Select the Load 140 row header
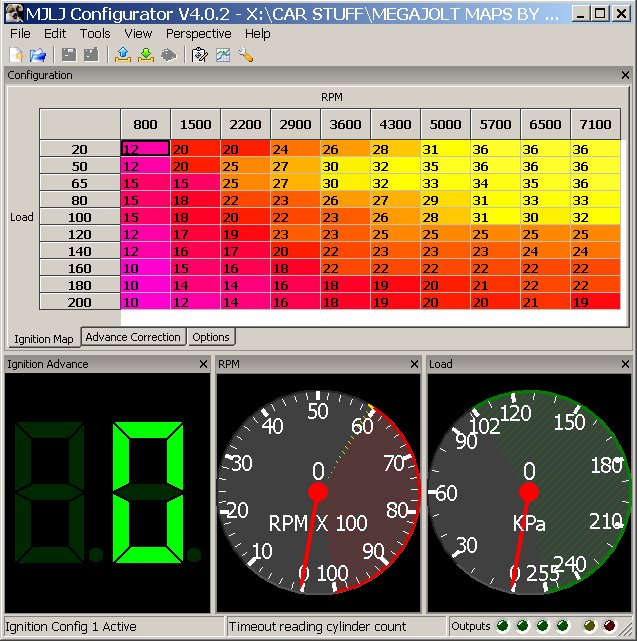This screenshot has height=641, width=637. (80, 251)
